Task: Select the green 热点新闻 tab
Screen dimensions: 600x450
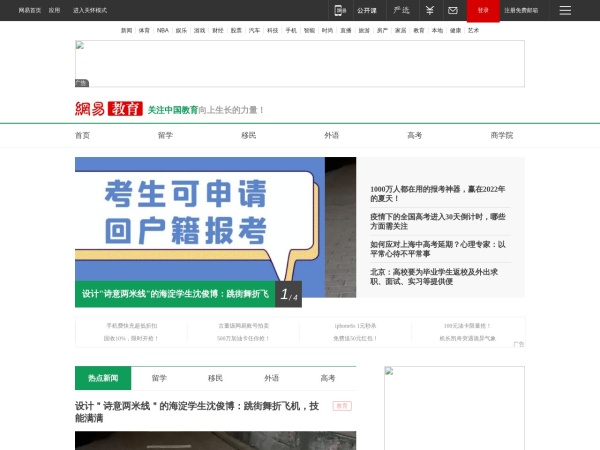Action: click(102, 378)
